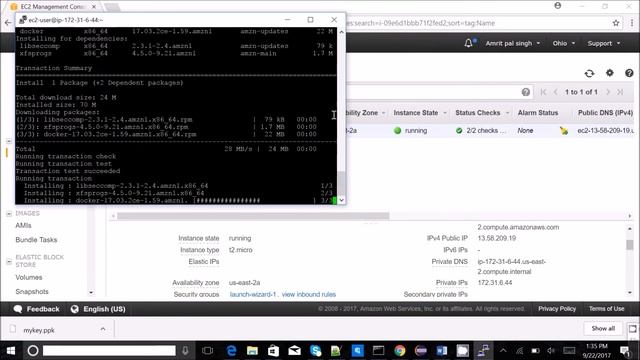Collapse the IMAGES sidebar section

pyautogui.click(x=9, y=213)
